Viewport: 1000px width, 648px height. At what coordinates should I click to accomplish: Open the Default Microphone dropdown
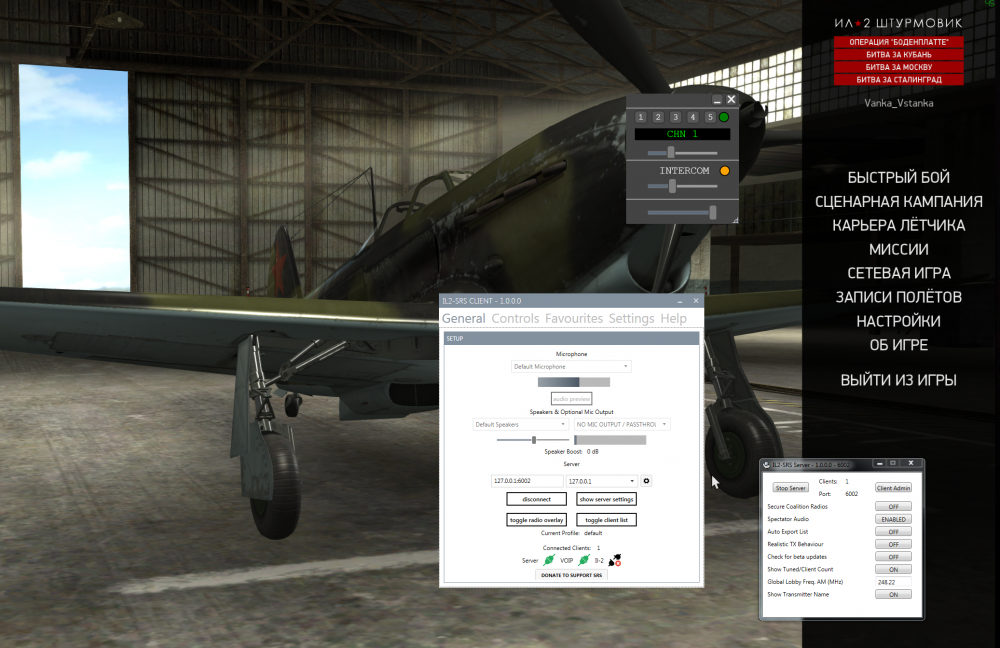571,367
